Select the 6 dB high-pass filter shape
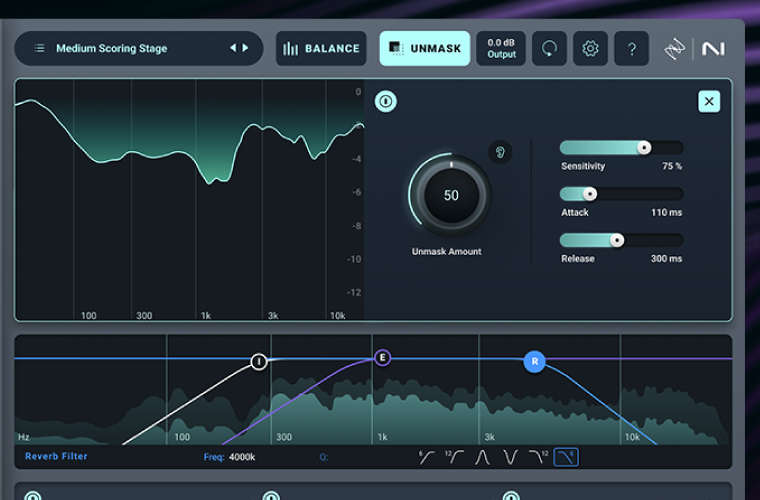 click(x=427, y=457)
